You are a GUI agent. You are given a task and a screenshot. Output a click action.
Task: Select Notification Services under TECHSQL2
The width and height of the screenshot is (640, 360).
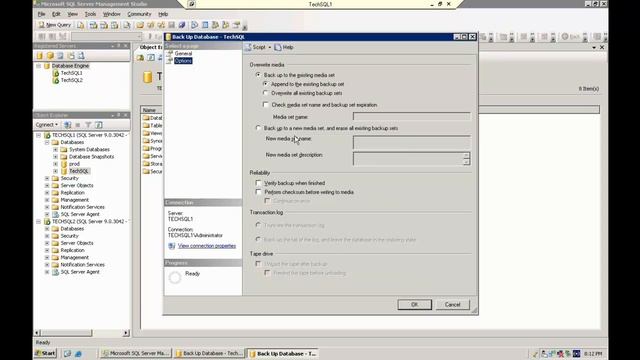click(82, 264)
